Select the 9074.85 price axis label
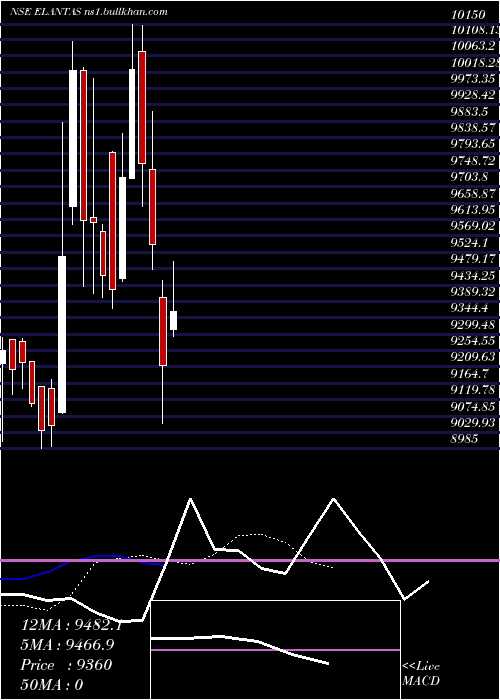 (x=473, y=406)
